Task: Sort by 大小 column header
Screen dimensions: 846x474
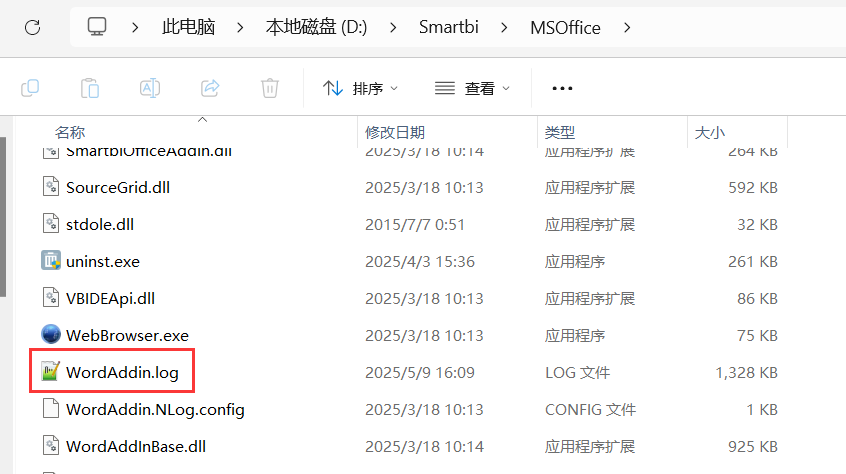Action: 709,132
